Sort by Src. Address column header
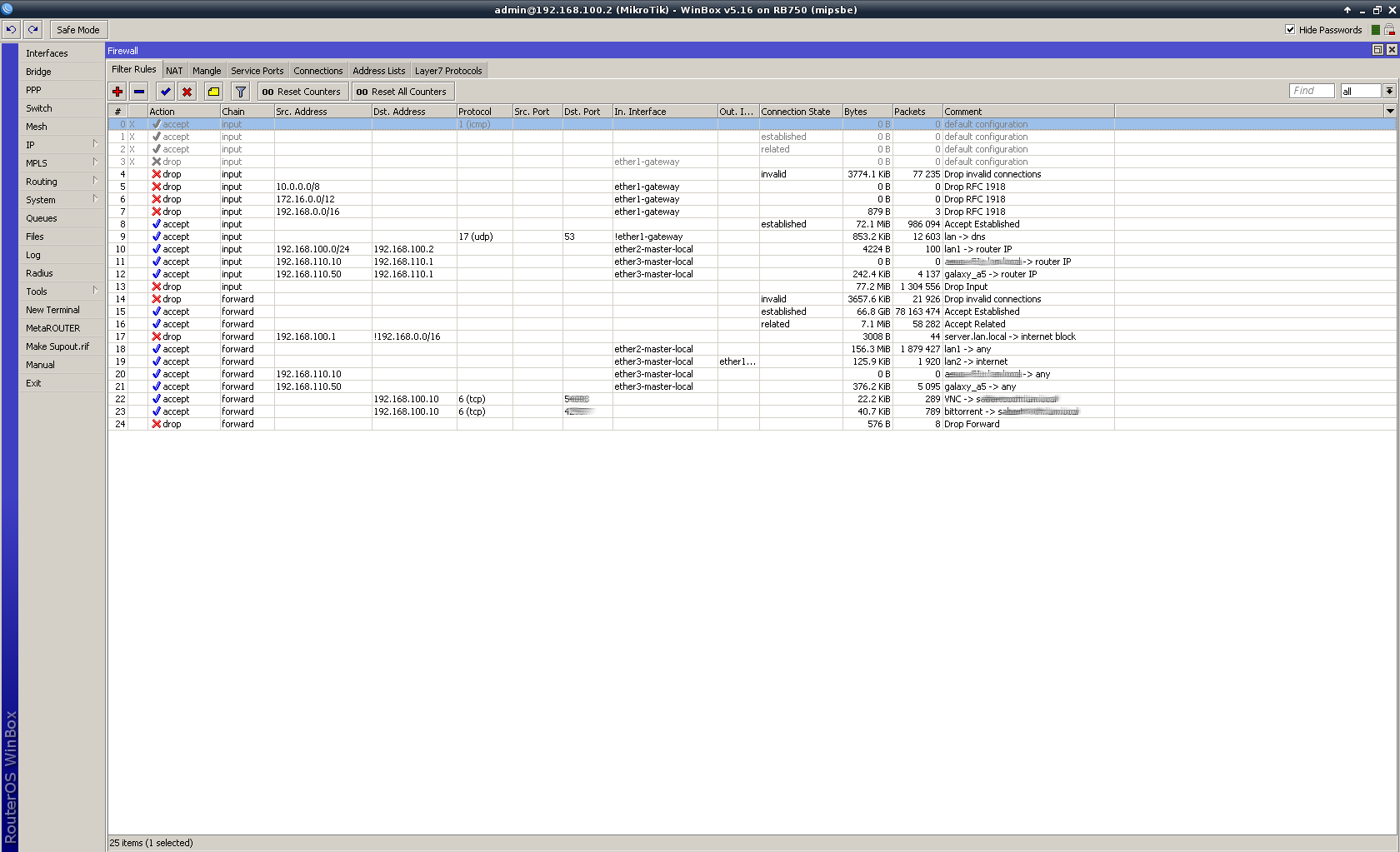Screen dimensions: 1400x852 tap(323, 111)
